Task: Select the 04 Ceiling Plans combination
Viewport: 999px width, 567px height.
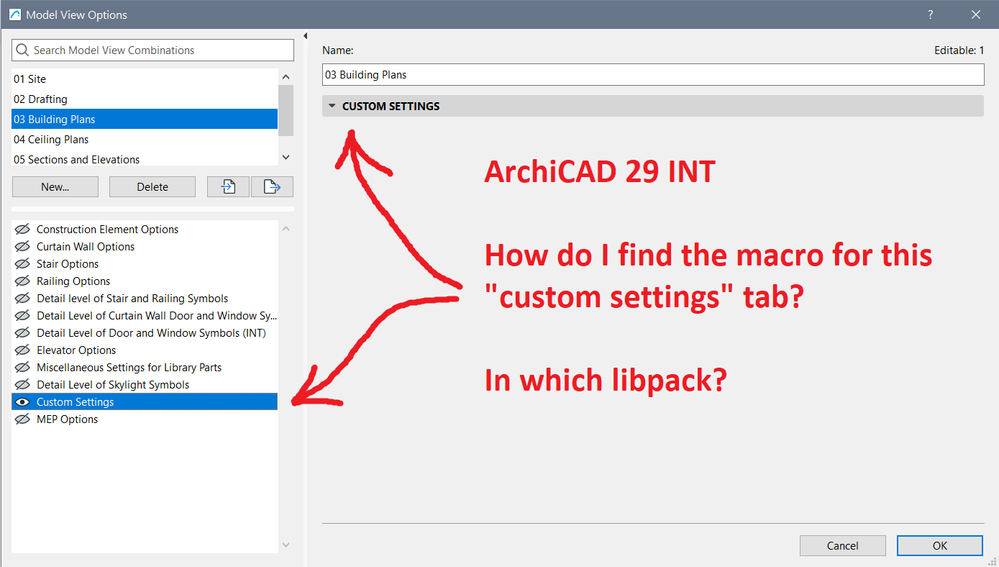Action: tap(145, 139)
